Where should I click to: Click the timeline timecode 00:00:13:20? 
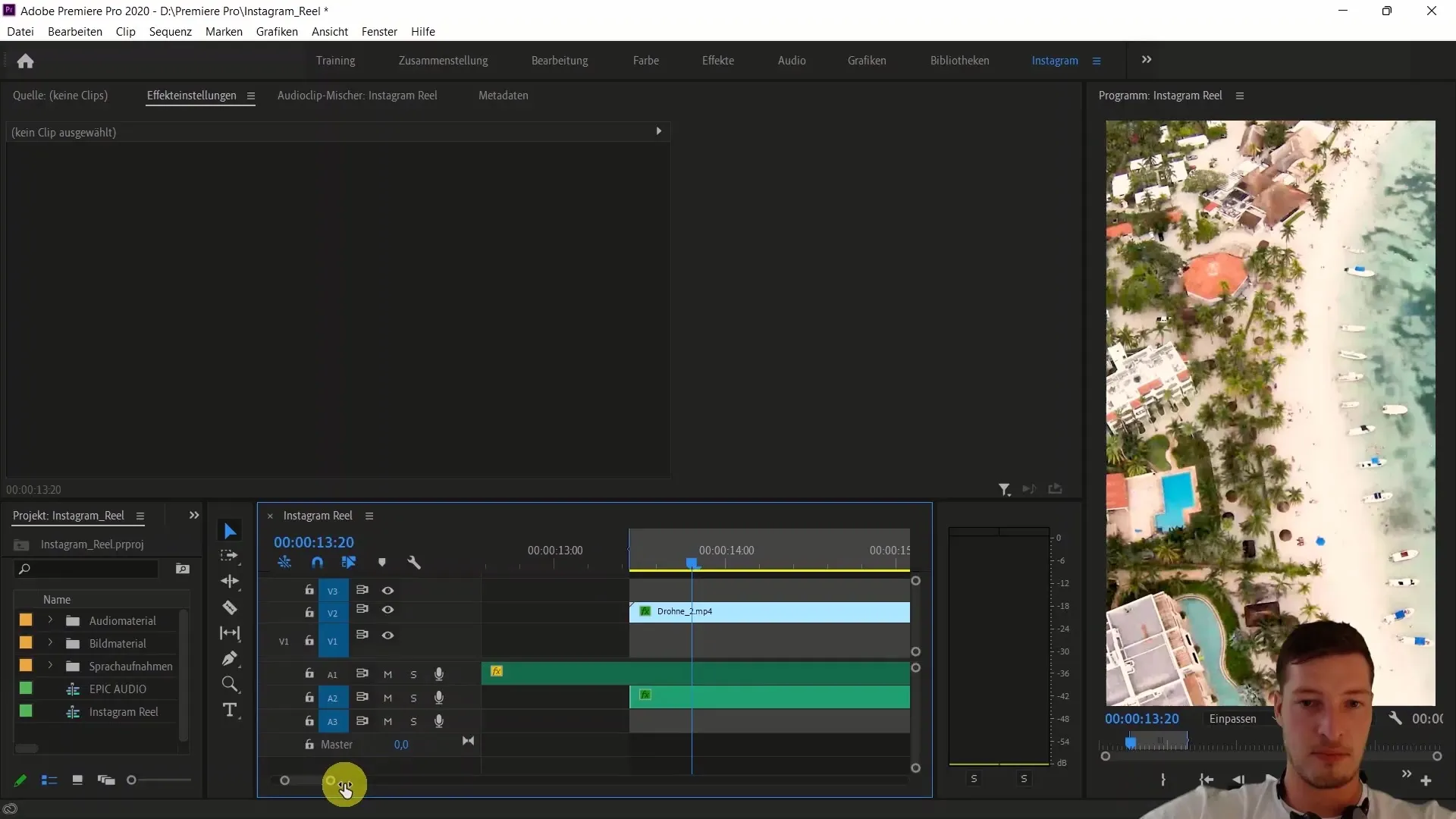point(314,542)
